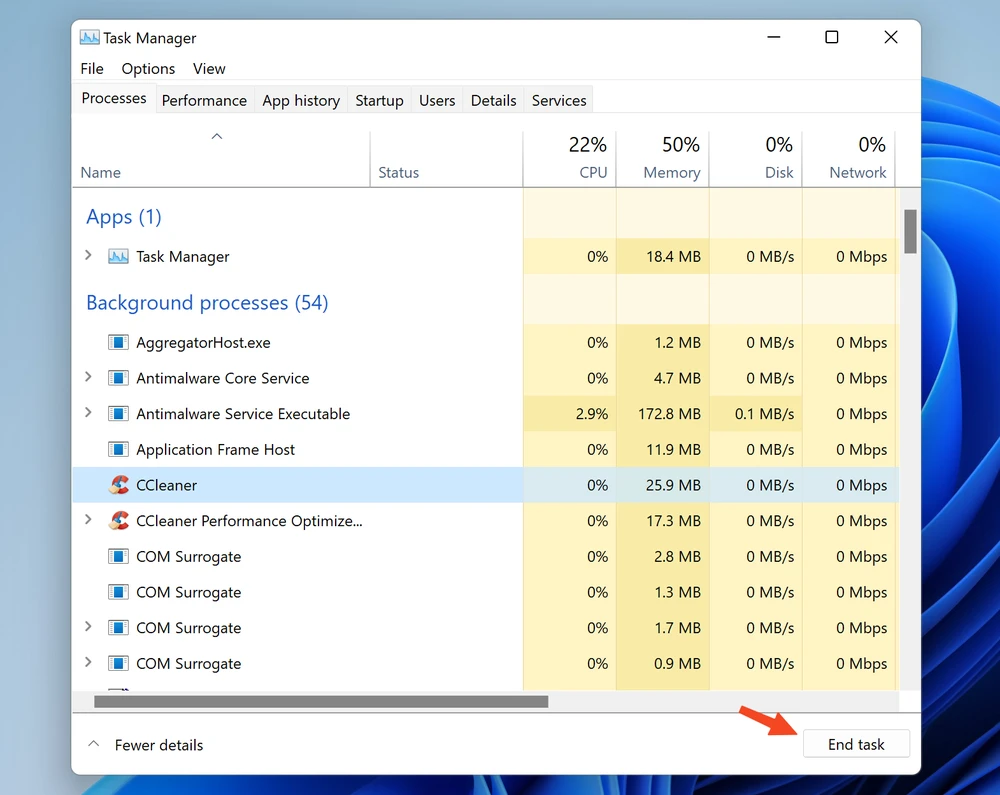Click the Antimalware Service Executable icon
The height and width of the screenshot is (795, 1000).
(x=119, y=414)
